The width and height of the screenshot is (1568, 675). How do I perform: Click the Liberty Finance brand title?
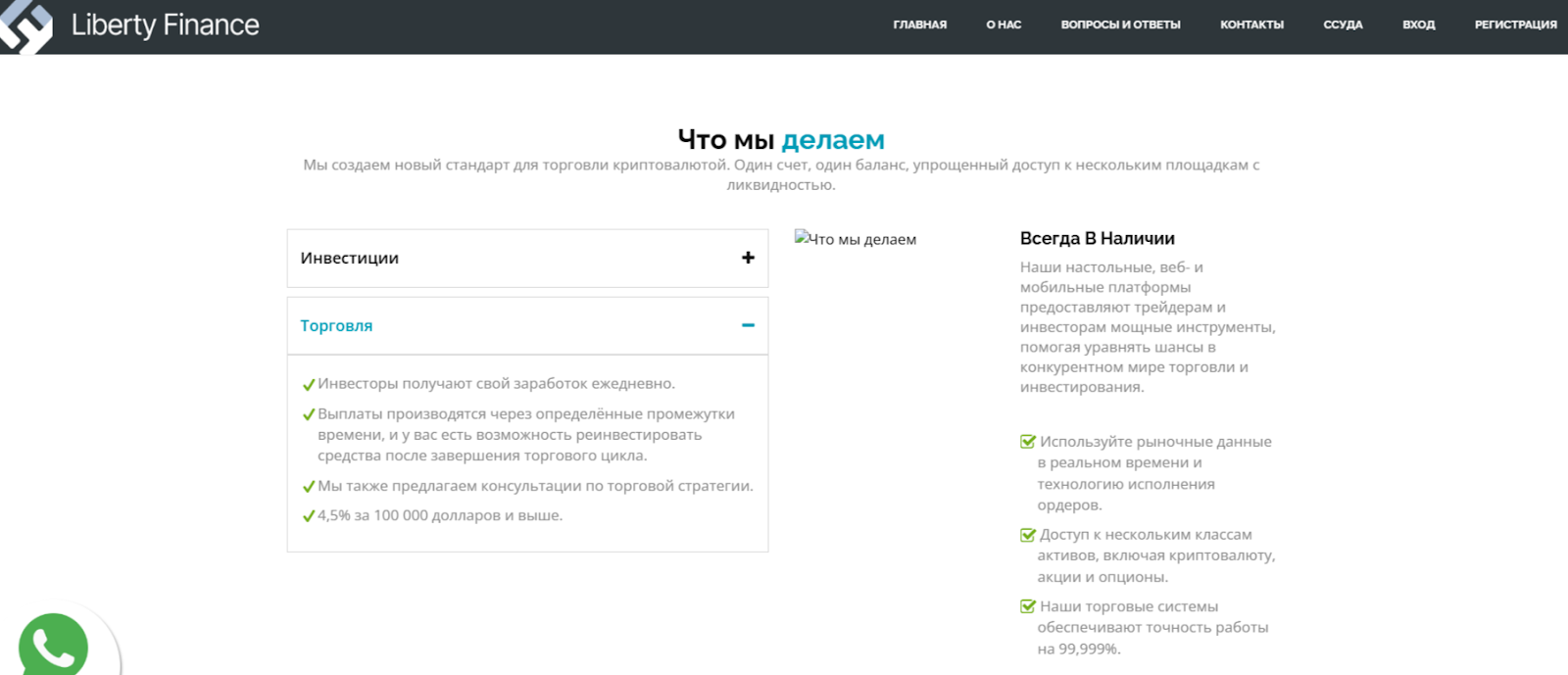(165, 25)
